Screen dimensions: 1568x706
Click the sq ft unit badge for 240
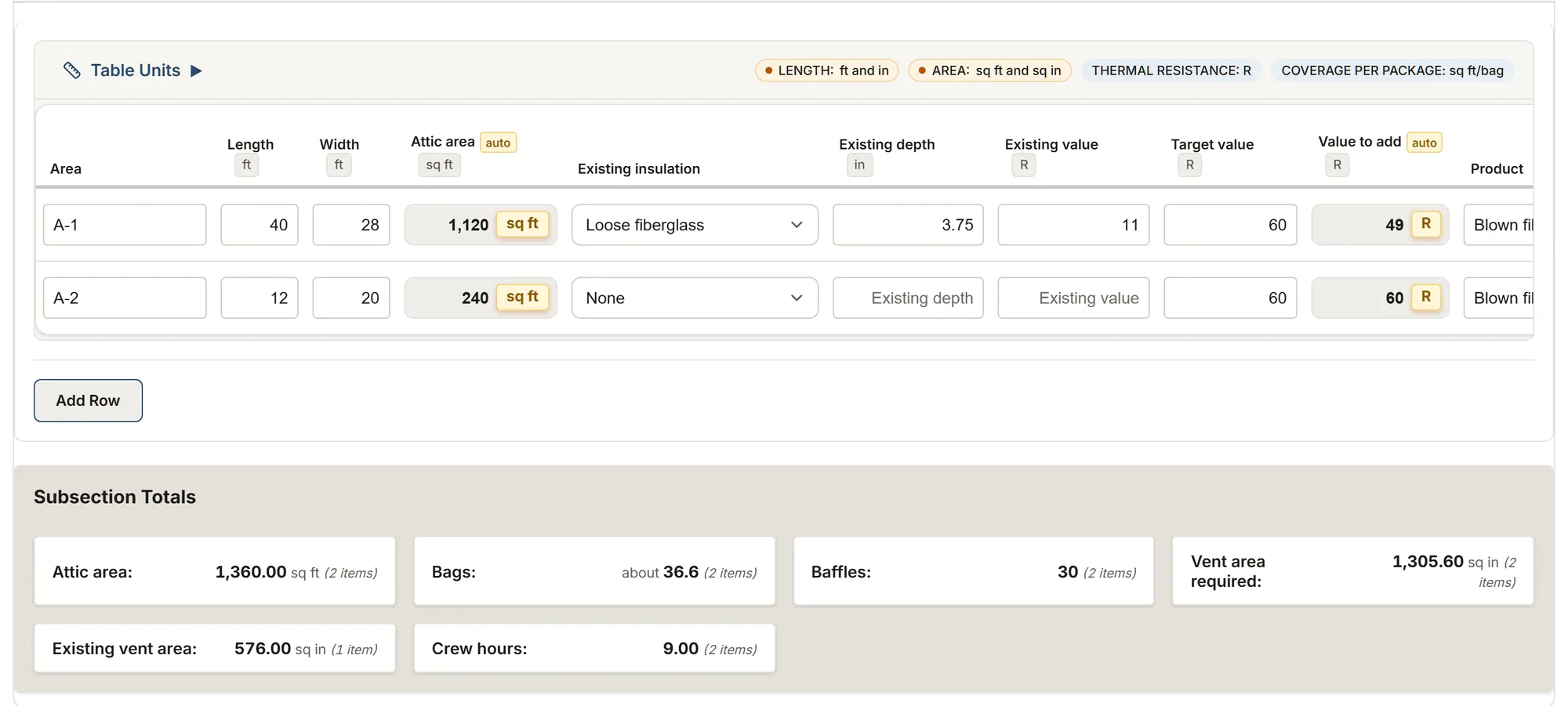click(522, 297)
